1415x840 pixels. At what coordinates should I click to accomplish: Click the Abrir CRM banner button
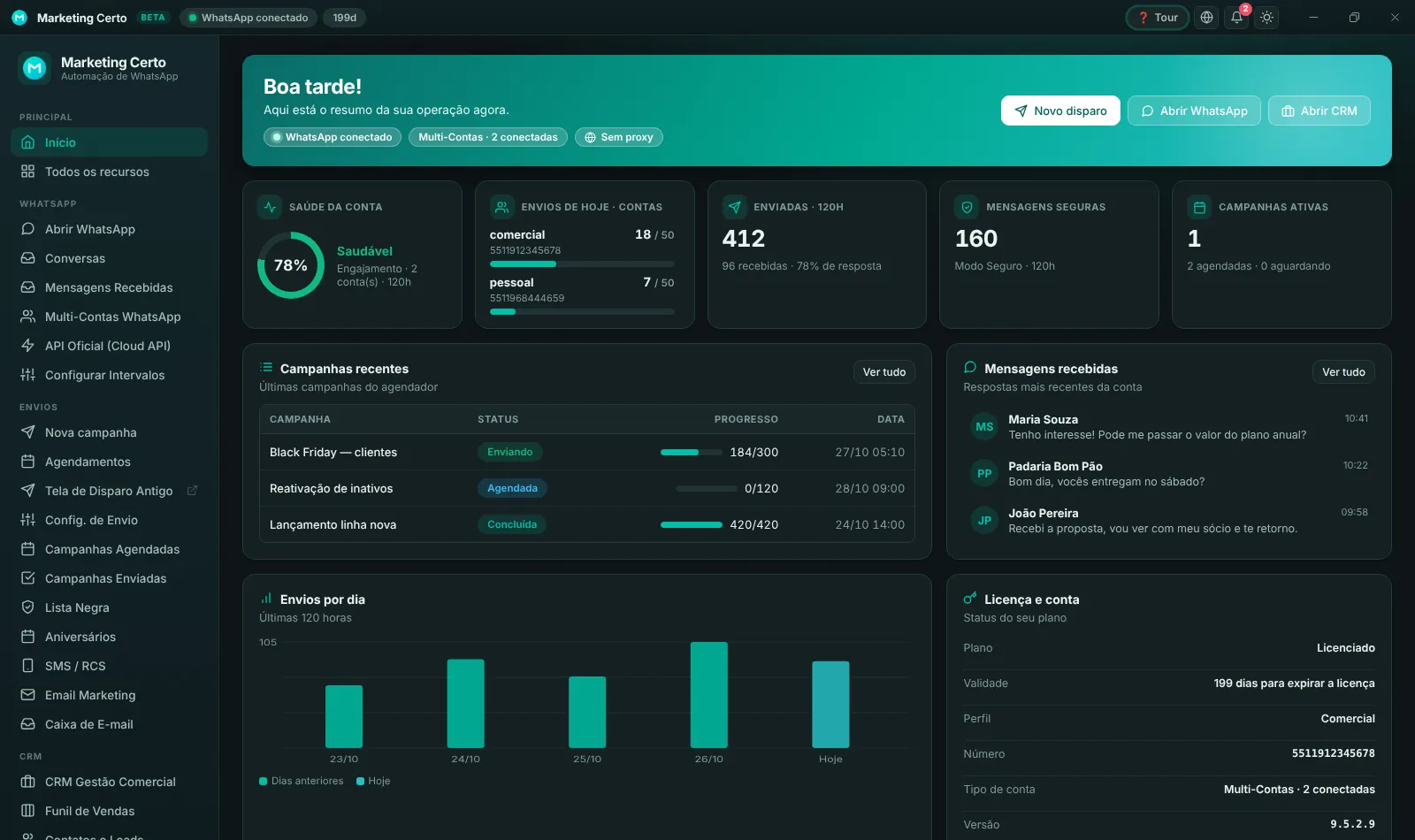(1319, 111)
